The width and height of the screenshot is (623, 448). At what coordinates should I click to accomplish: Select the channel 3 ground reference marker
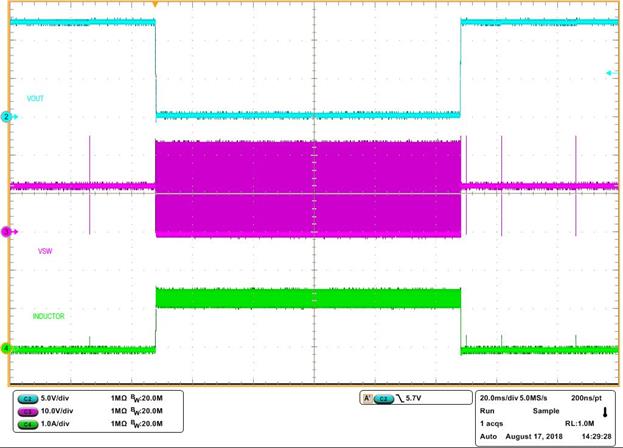coord(5,231)
